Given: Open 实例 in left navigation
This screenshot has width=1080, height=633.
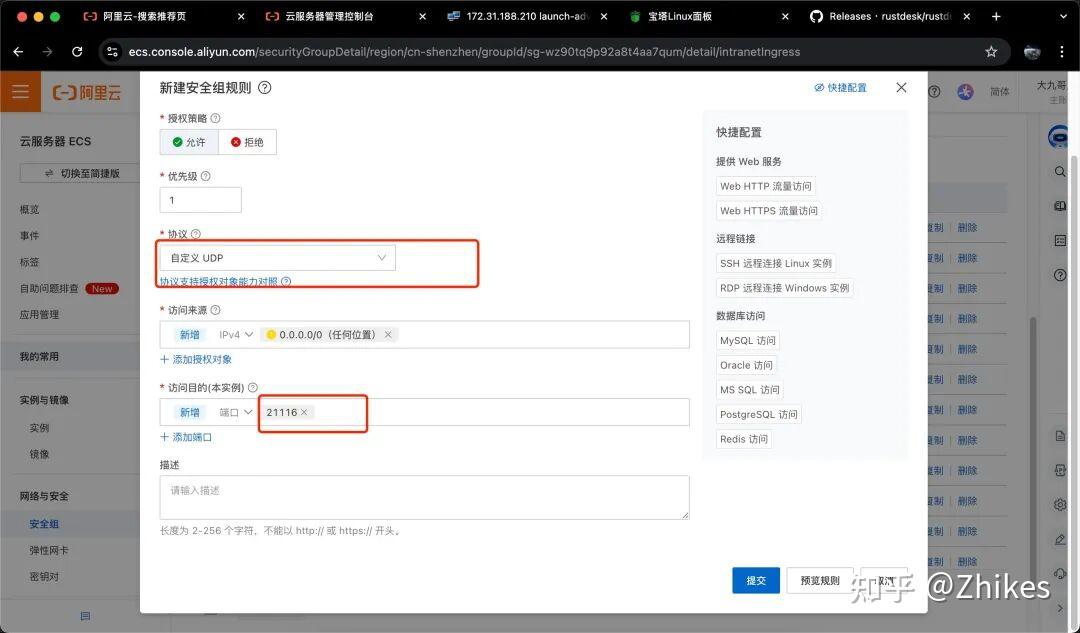Looking at the screenshot, I should [39, 428].
